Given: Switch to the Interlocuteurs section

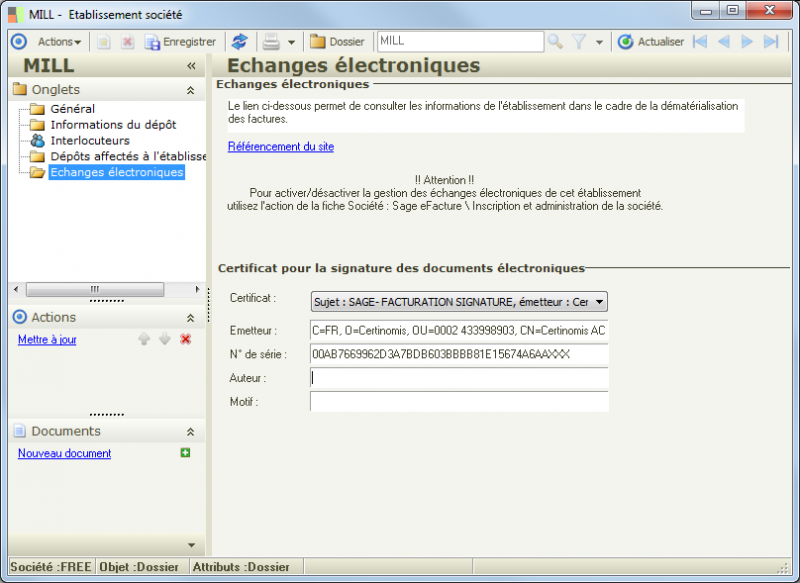Looking at the screenshot, I should pos(92,140).
